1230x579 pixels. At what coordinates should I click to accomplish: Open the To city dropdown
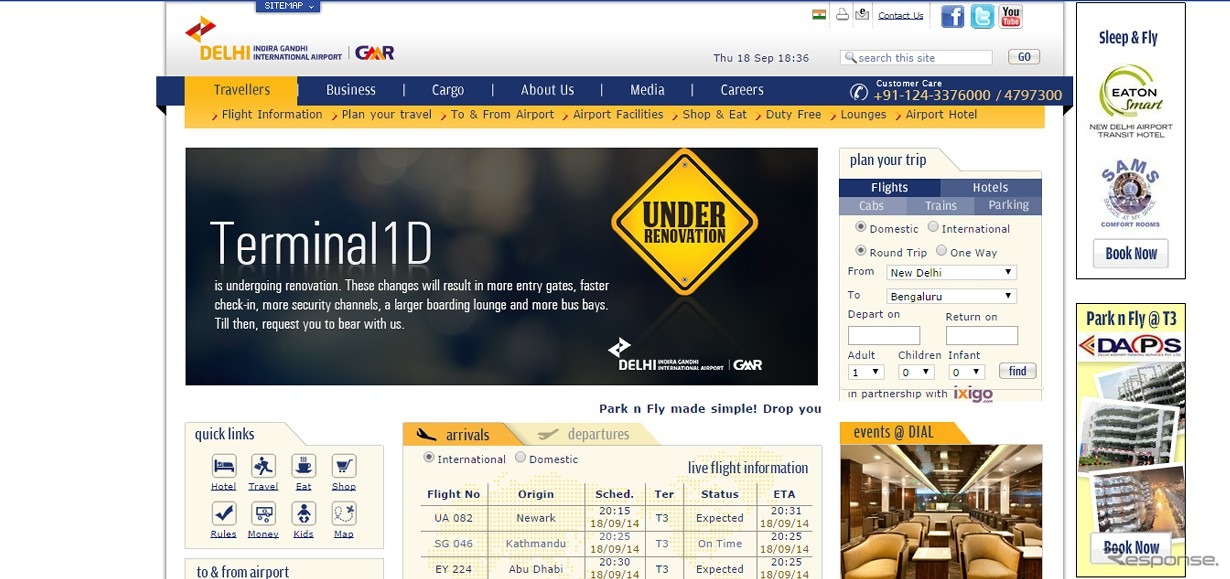point(951,296)
